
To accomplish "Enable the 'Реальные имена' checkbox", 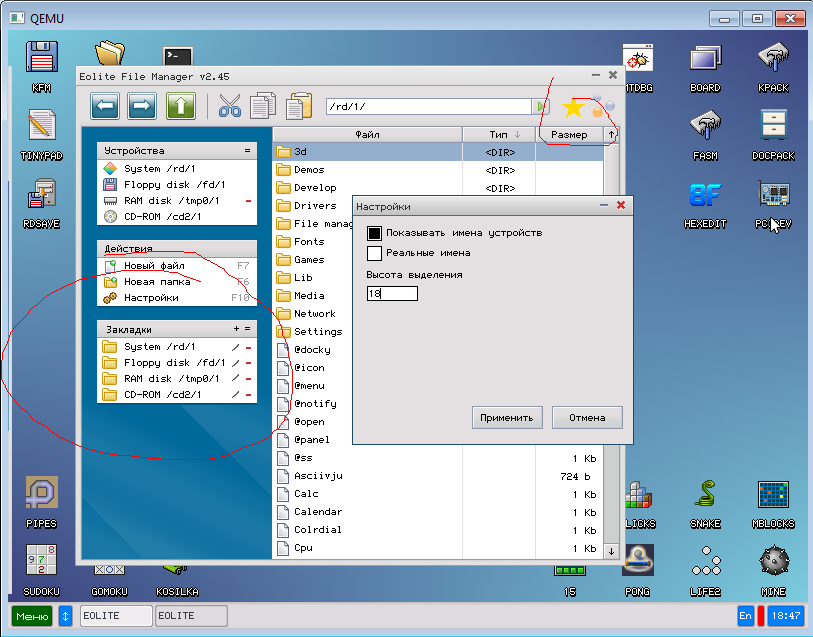I will (x=375, y=253).
